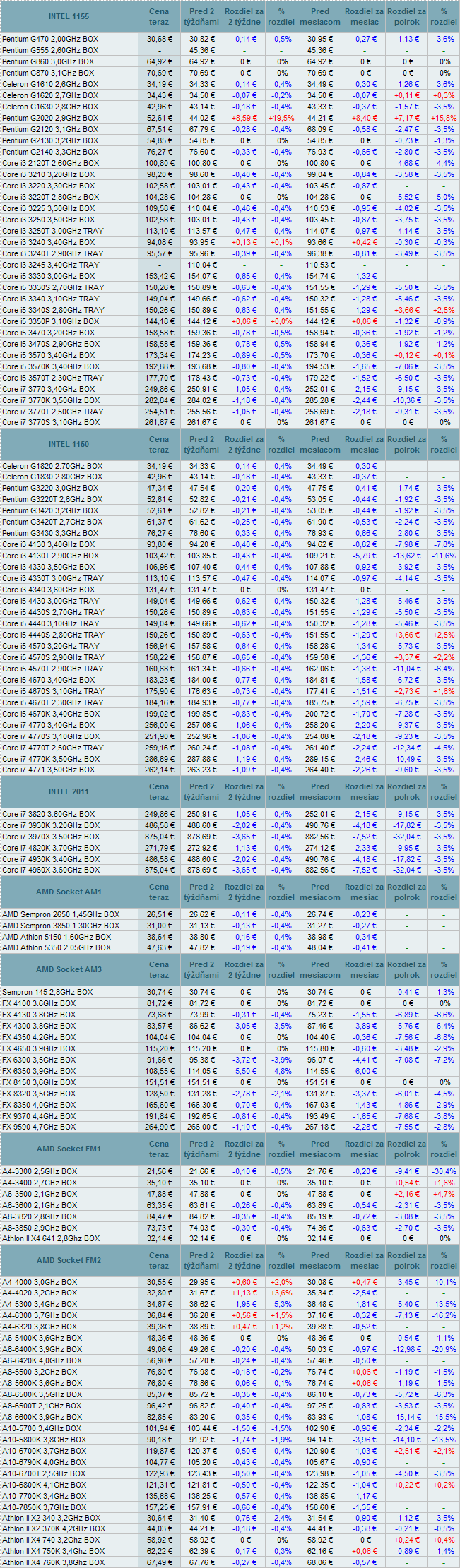Viewport: 460px width, 1568px height.
Task: Click the AMD Socket FM1 section header
Action: (69, 1149)
